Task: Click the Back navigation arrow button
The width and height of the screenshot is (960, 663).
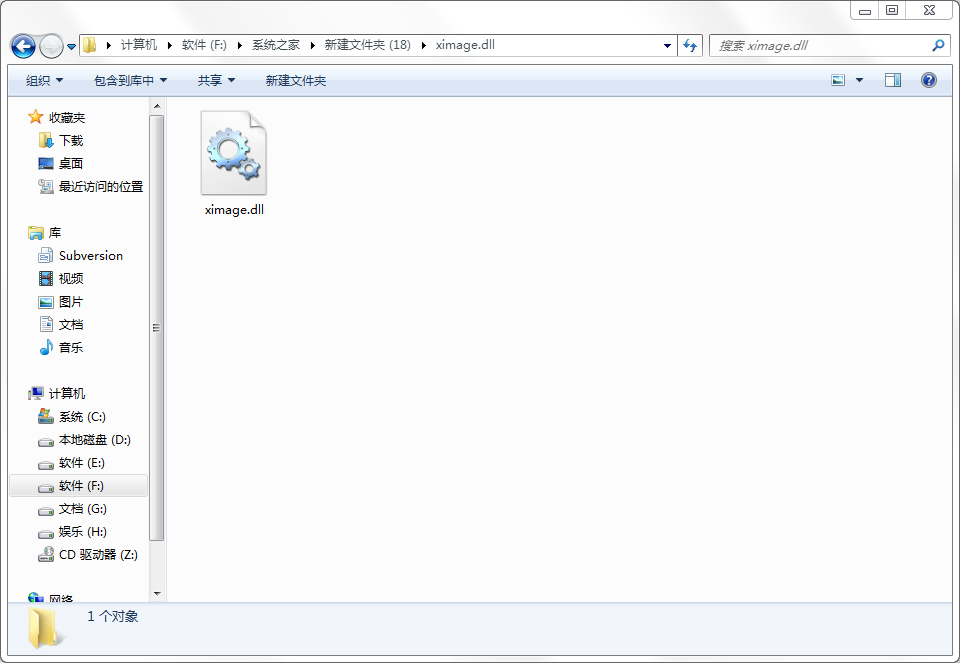Action: coord(23,46)
